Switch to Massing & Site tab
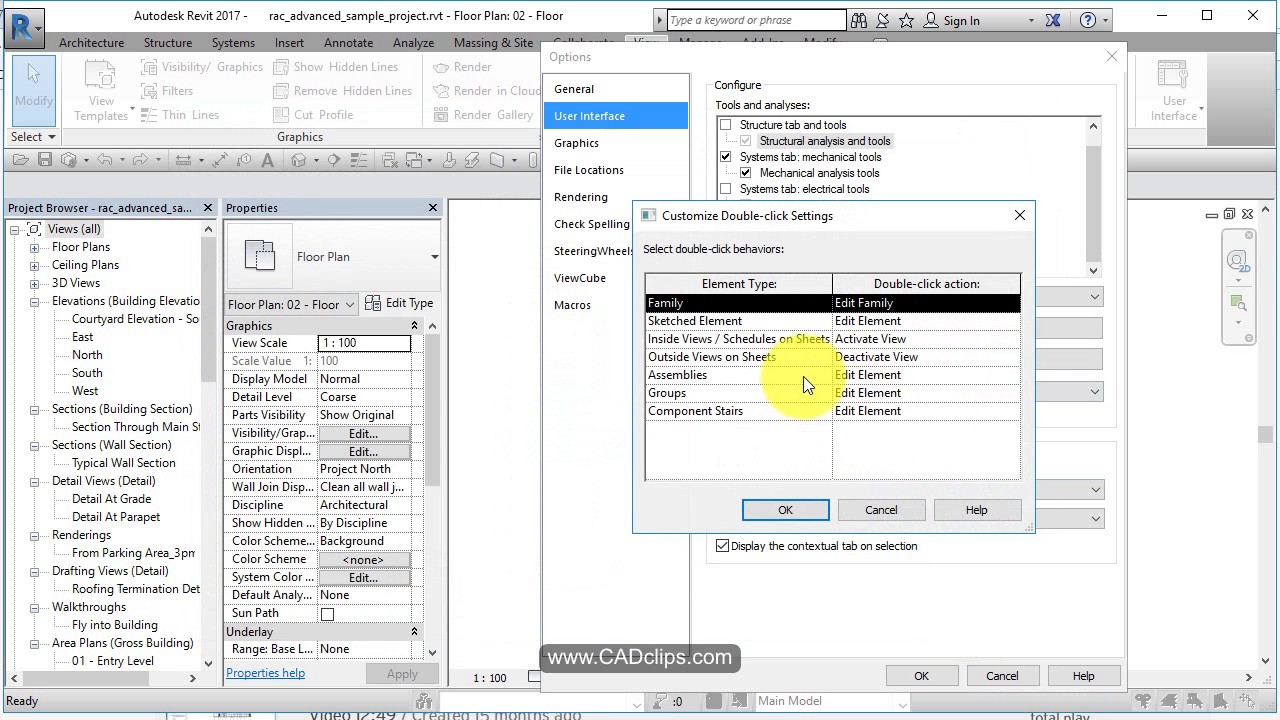The image size is (1280, 720). [x=493, y=43]
